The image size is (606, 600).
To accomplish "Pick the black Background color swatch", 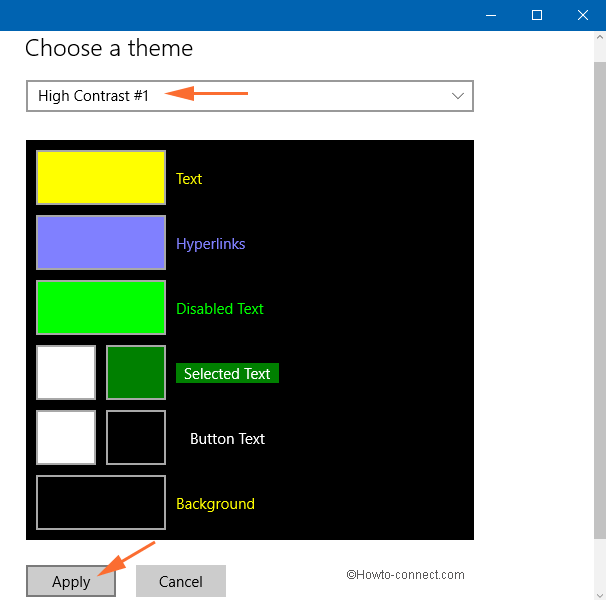I will (x=101, y=502).
